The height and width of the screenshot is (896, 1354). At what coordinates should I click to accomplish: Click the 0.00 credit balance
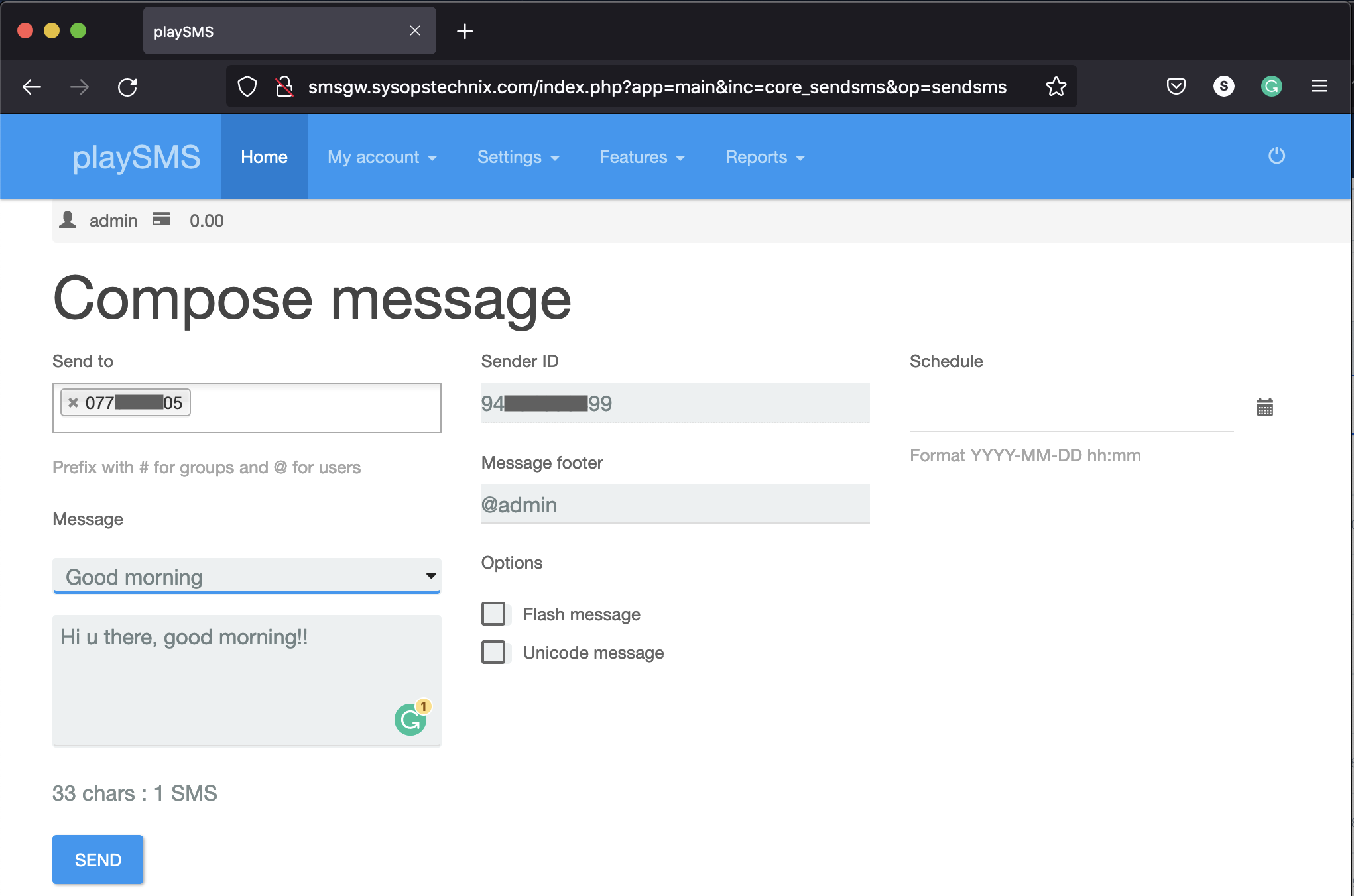click(x=207, y=221)
